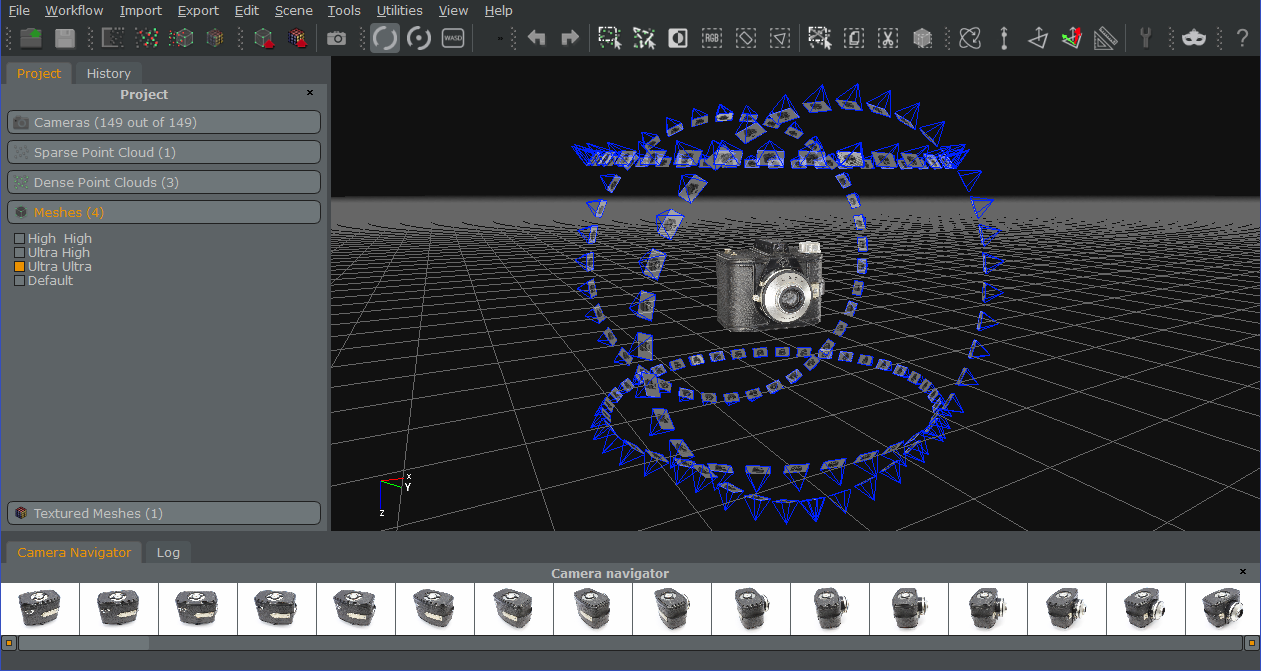This screenshot has height=671, width=1261.
Task: Select the first camera thumbnail
Action: pos(40,608)
